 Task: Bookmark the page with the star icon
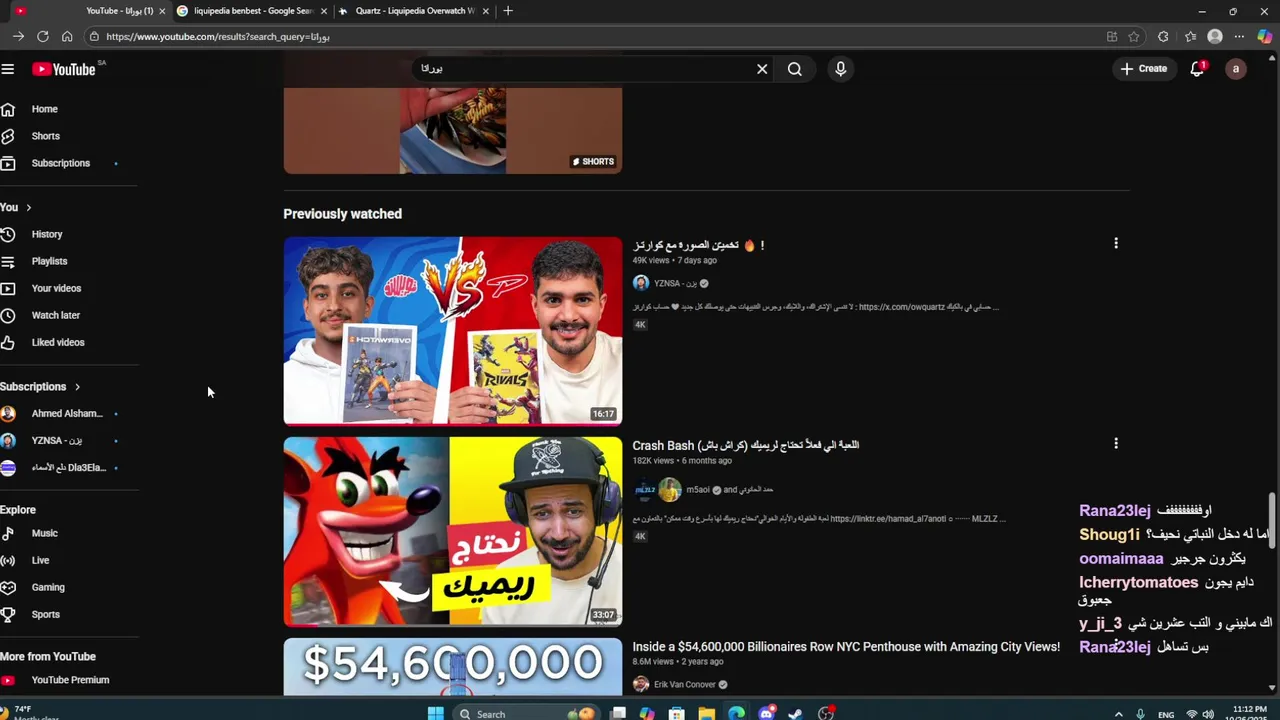1133,37
